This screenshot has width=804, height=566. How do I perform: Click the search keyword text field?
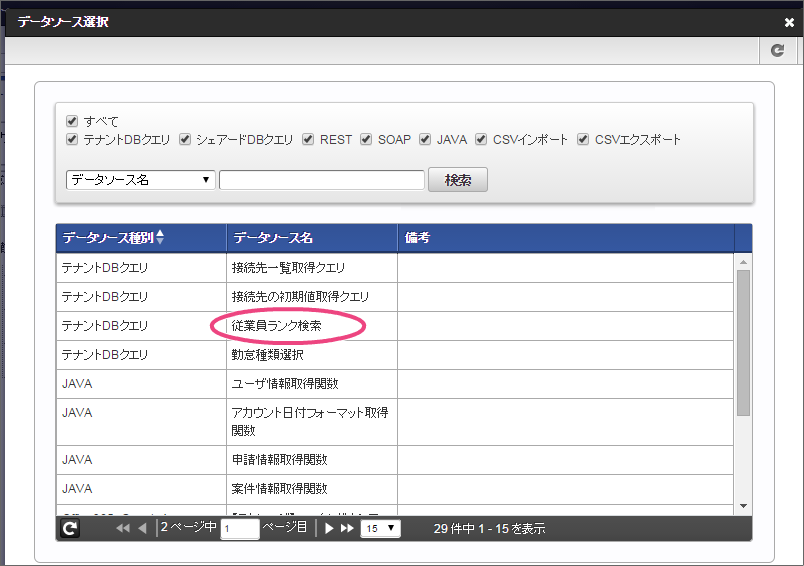tap(322, 180)
